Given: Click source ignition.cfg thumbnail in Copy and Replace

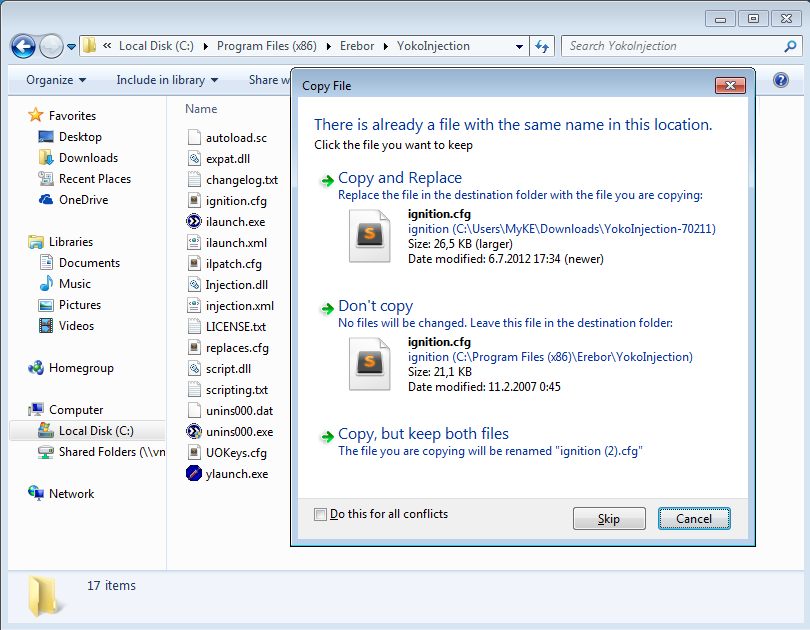Looking at the screenshot, I should [x=369, y=235].
